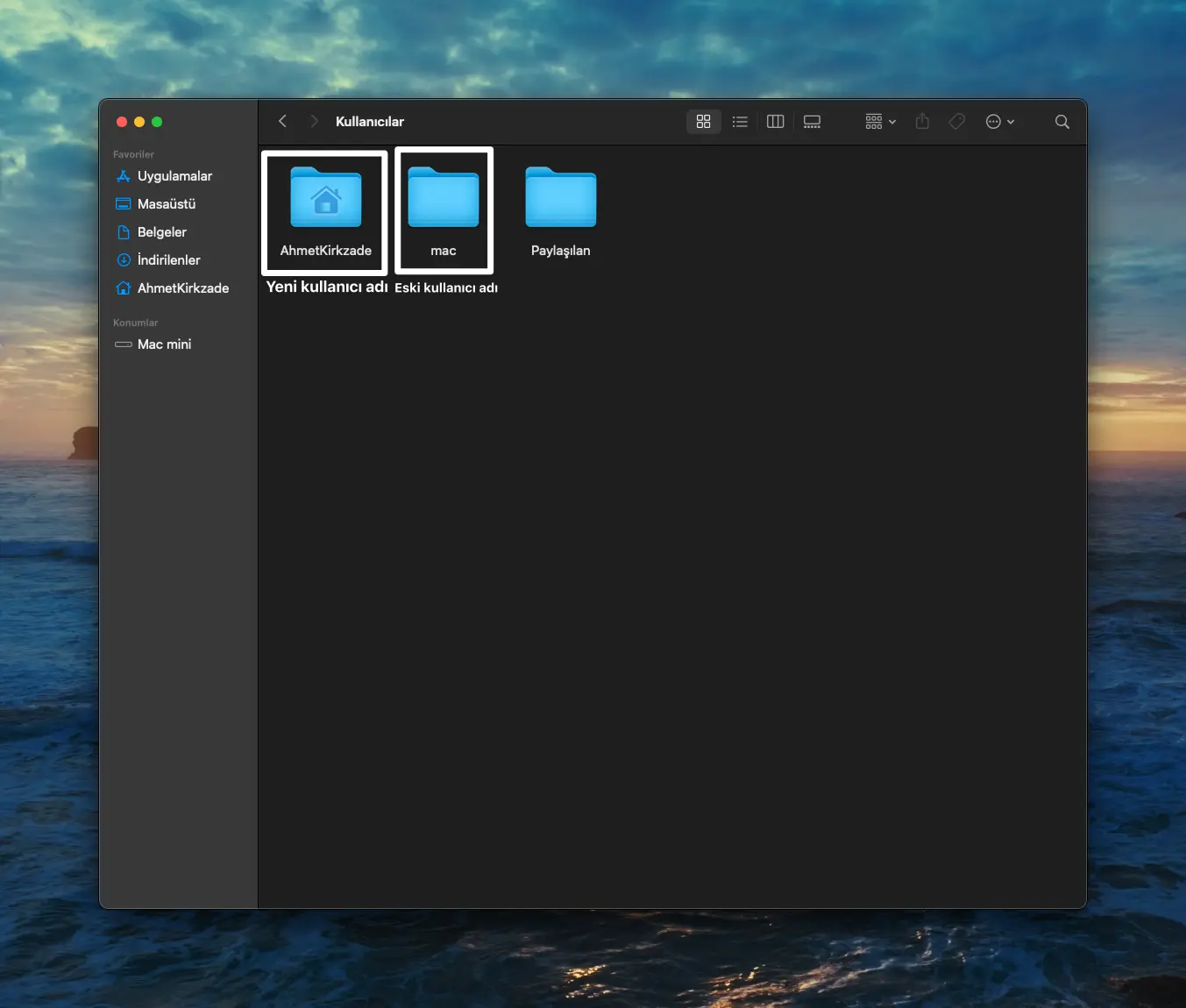Minimize the window with yellow button
The image size is (1186, 1008).
click(x=139, y=122)
